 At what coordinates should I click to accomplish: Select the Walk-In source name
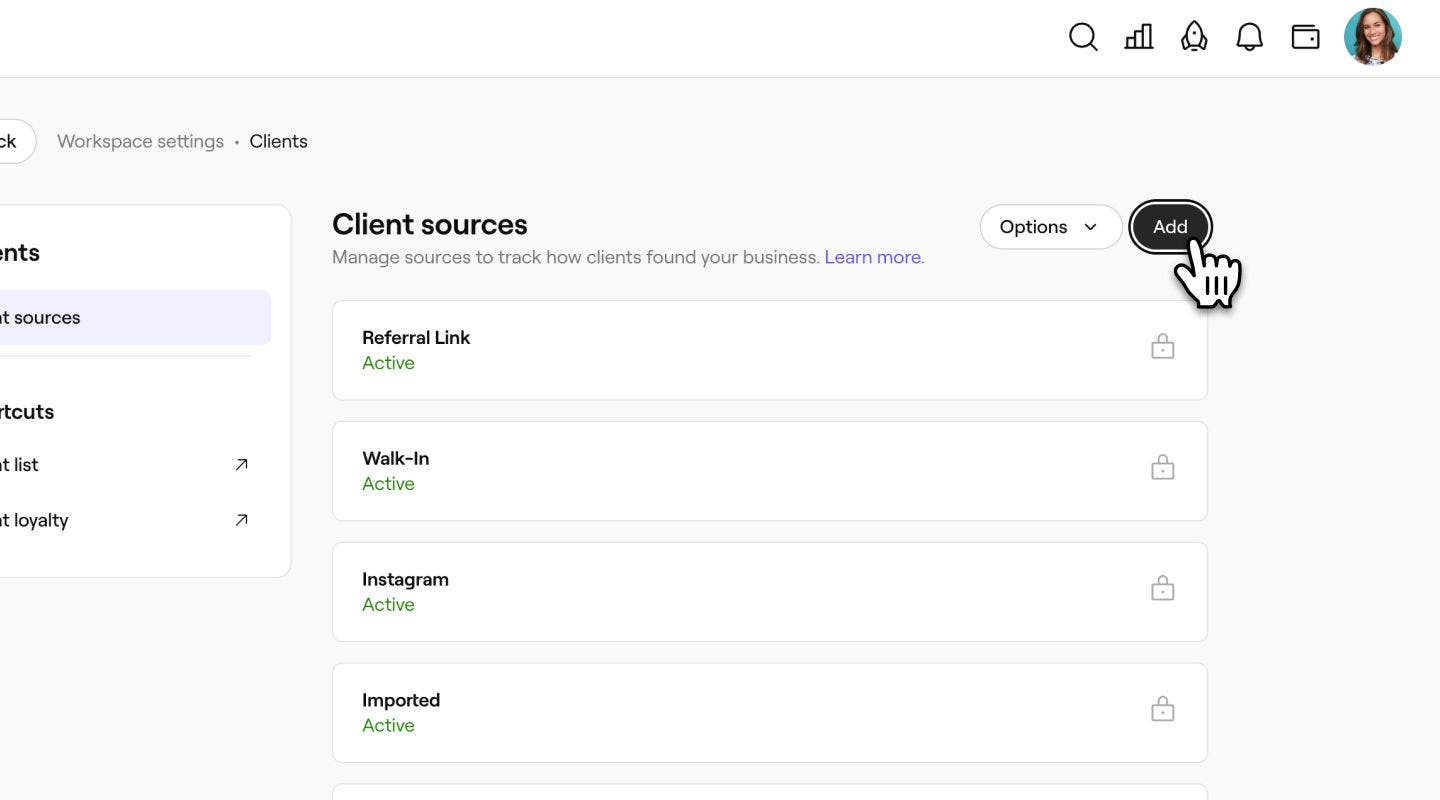point(395,458)
